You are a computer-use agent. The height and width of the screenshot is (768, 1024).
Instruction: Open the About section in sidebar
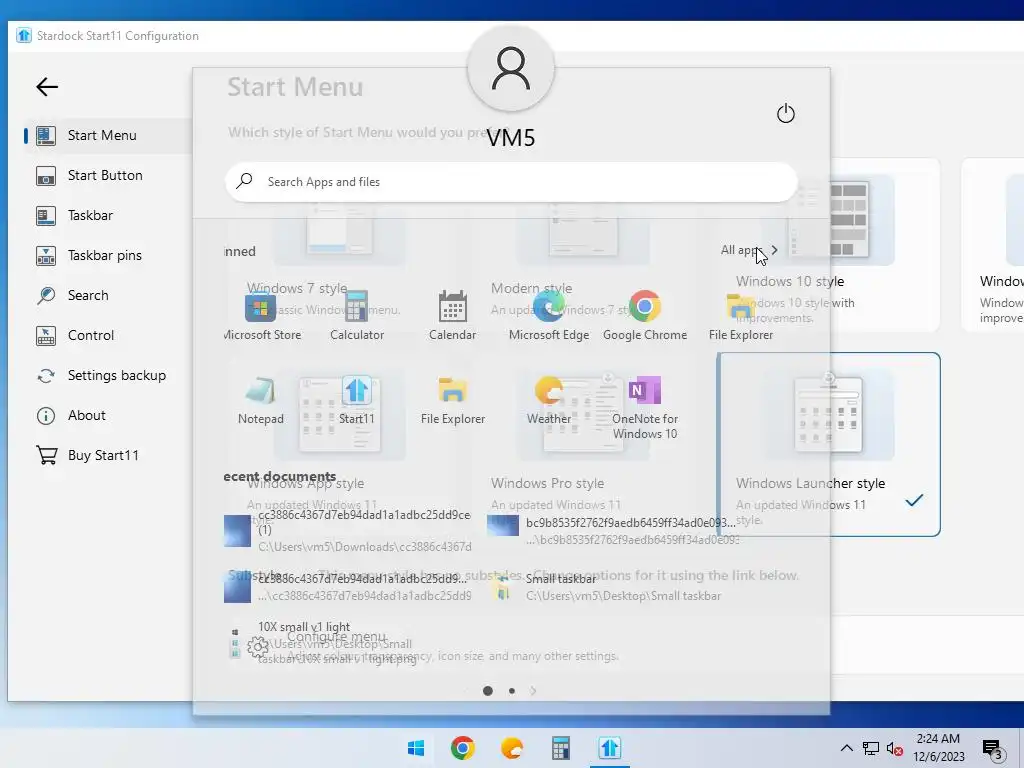[x=86, y=415]
